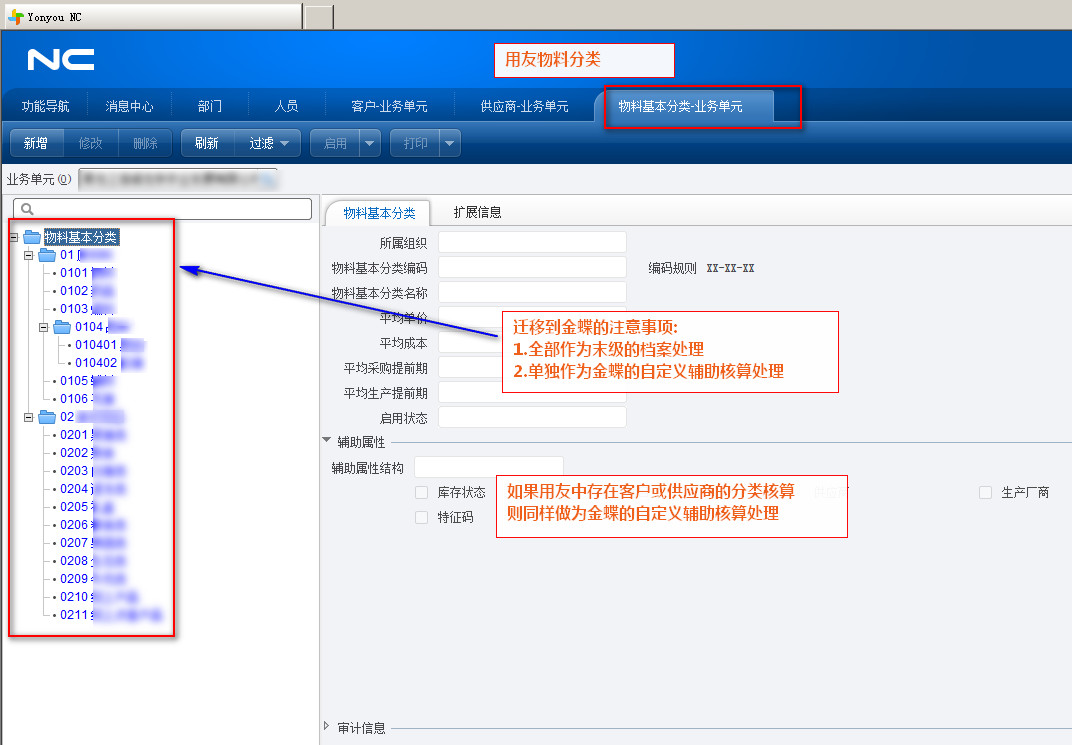Screen dimensions: 1072x745
Task: Toggle the 生产厂商 checkbox
Action: coord(985,492)
